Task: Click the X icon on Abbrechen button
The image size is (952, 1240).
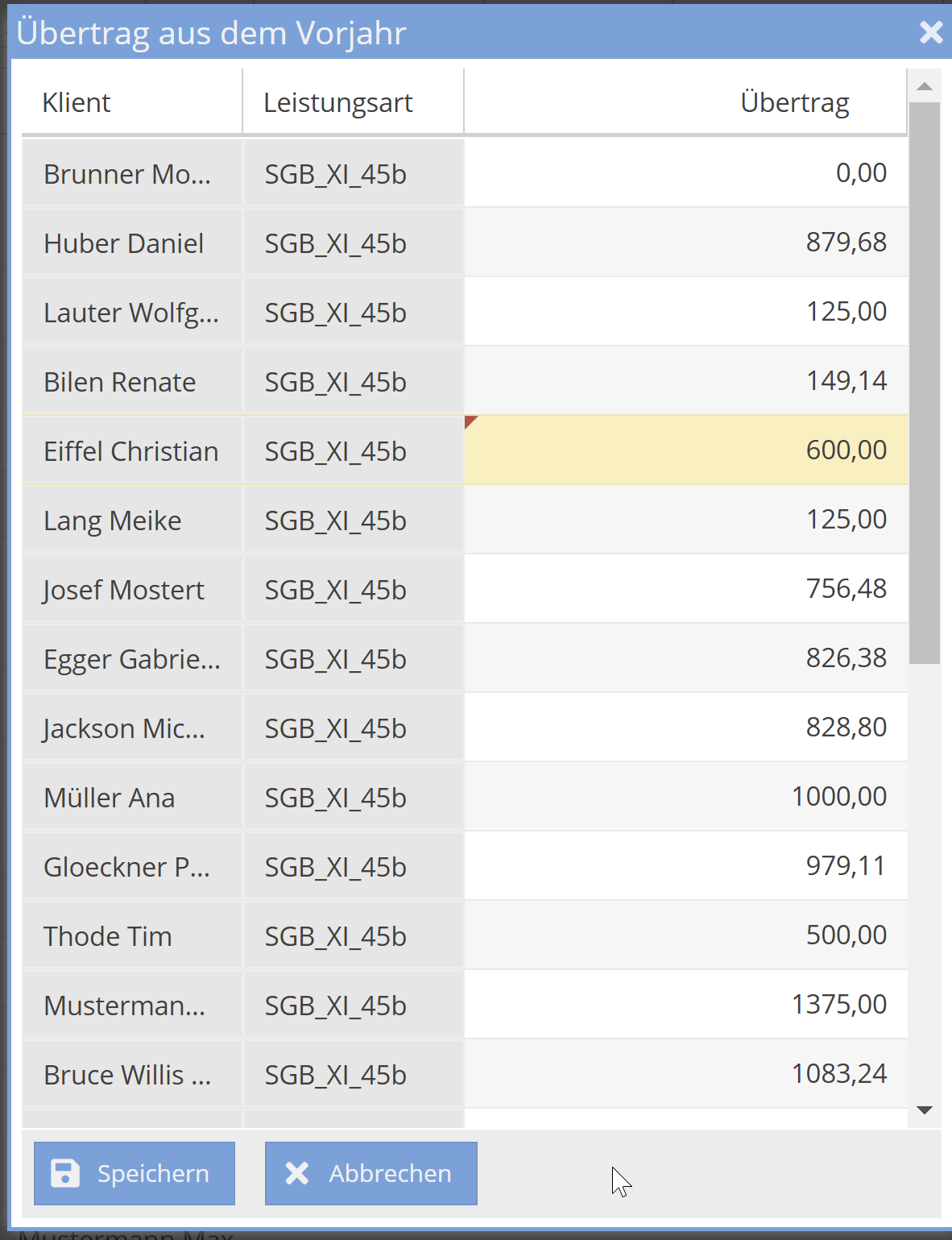Action: pyautogui.click(x=297, y=1173)
